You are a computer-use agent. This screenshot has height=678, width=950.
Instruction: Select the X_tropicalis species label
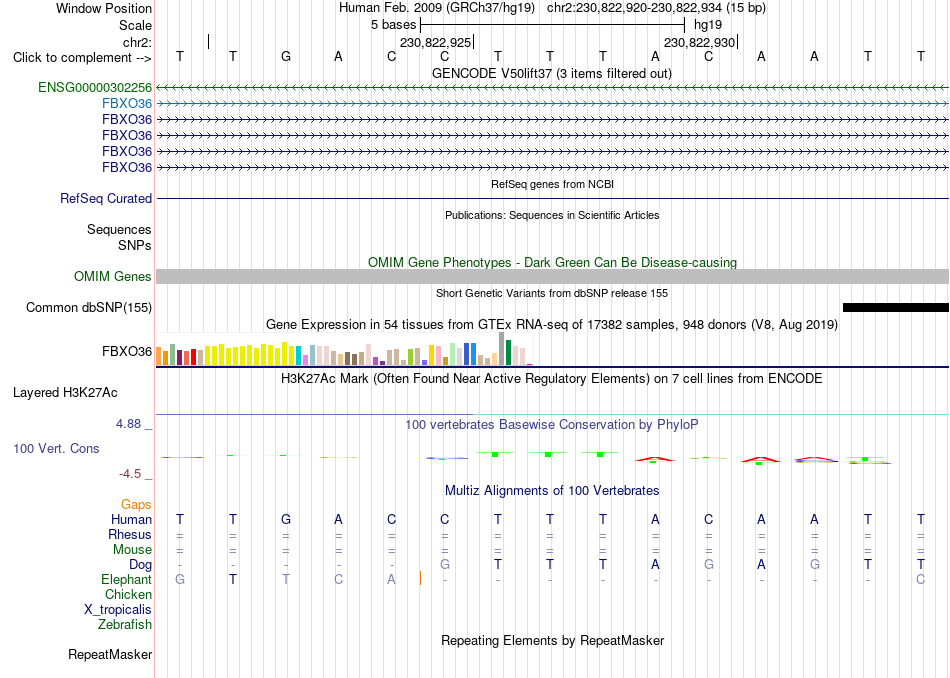[118, 610]
